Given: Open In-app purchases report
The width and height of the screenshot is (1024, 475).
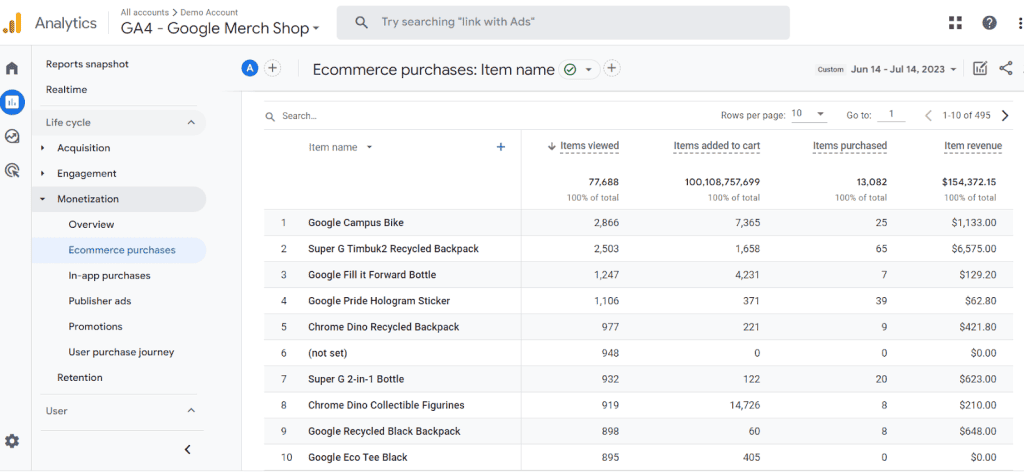Looking at the screenshot, I should 110,276.
